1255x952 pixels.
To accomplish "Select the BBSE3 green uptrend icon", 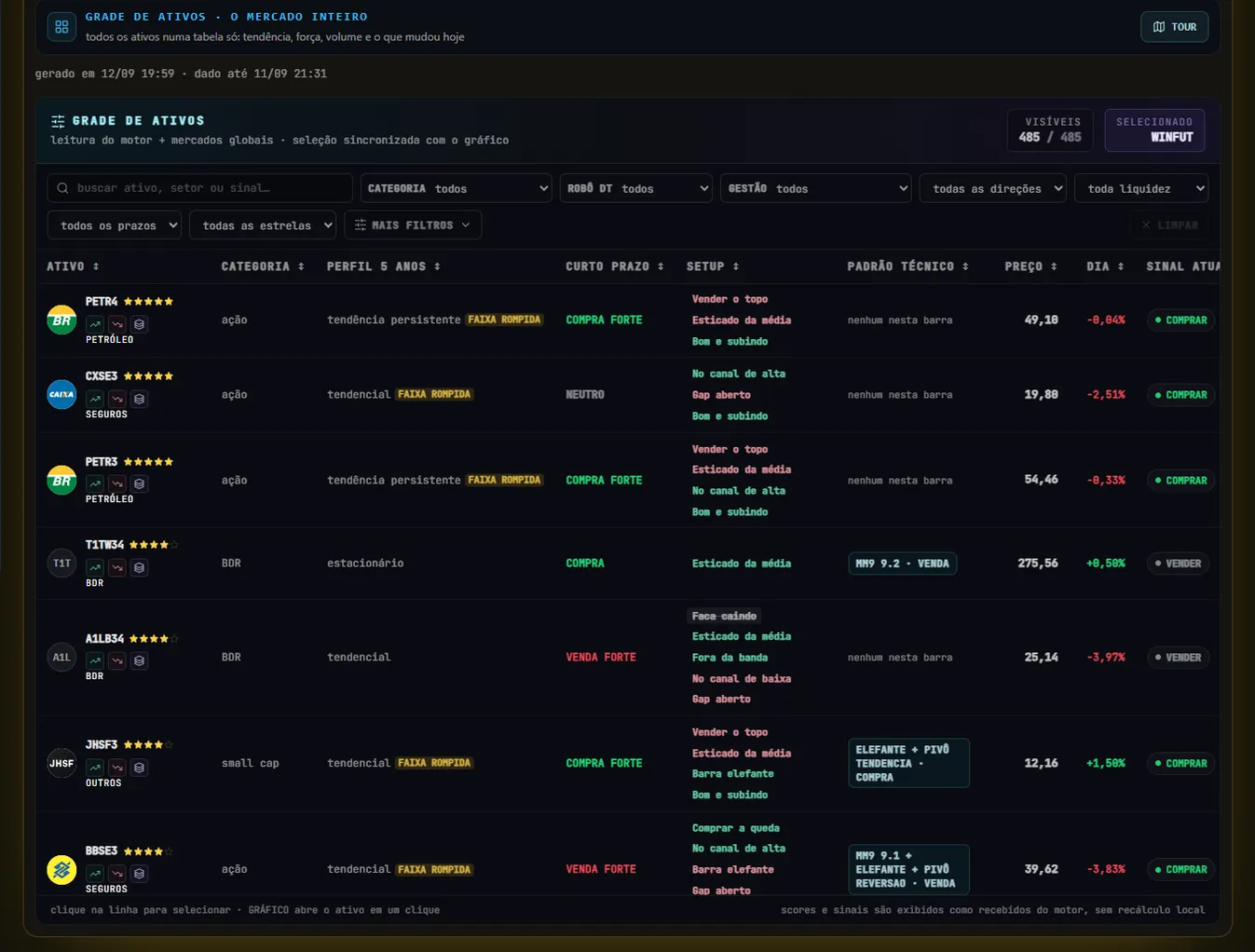I will (95, 874).
